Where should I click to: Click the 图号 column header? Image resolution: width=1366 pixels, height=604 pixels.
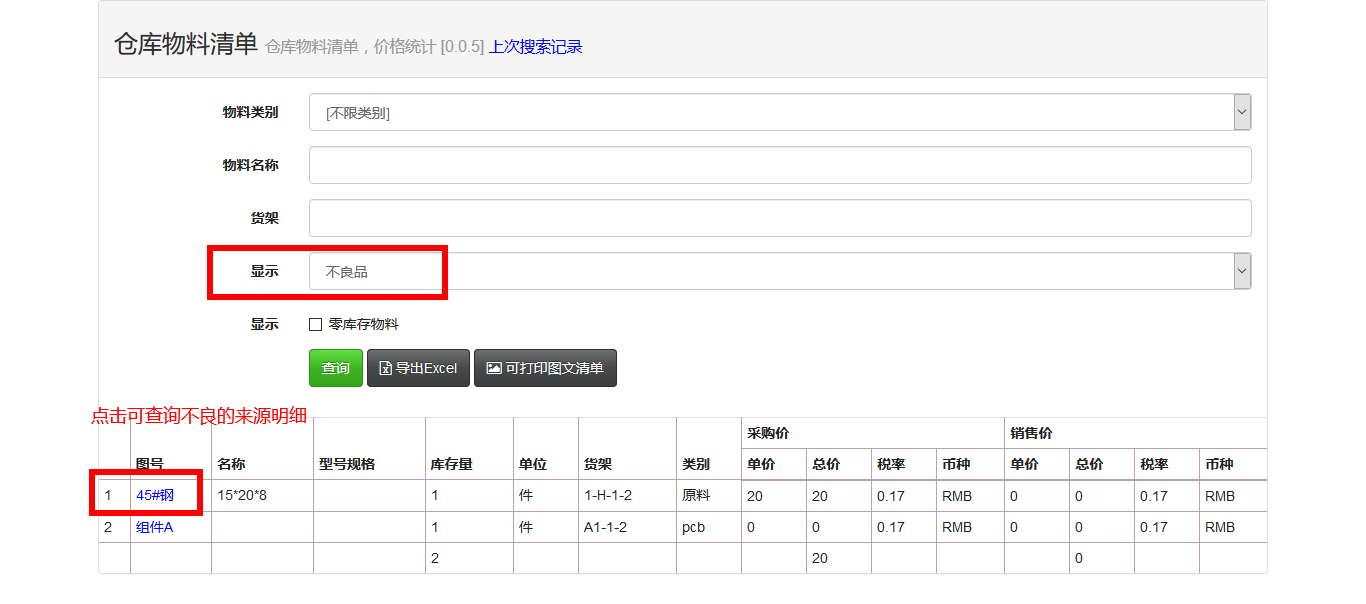150,464
